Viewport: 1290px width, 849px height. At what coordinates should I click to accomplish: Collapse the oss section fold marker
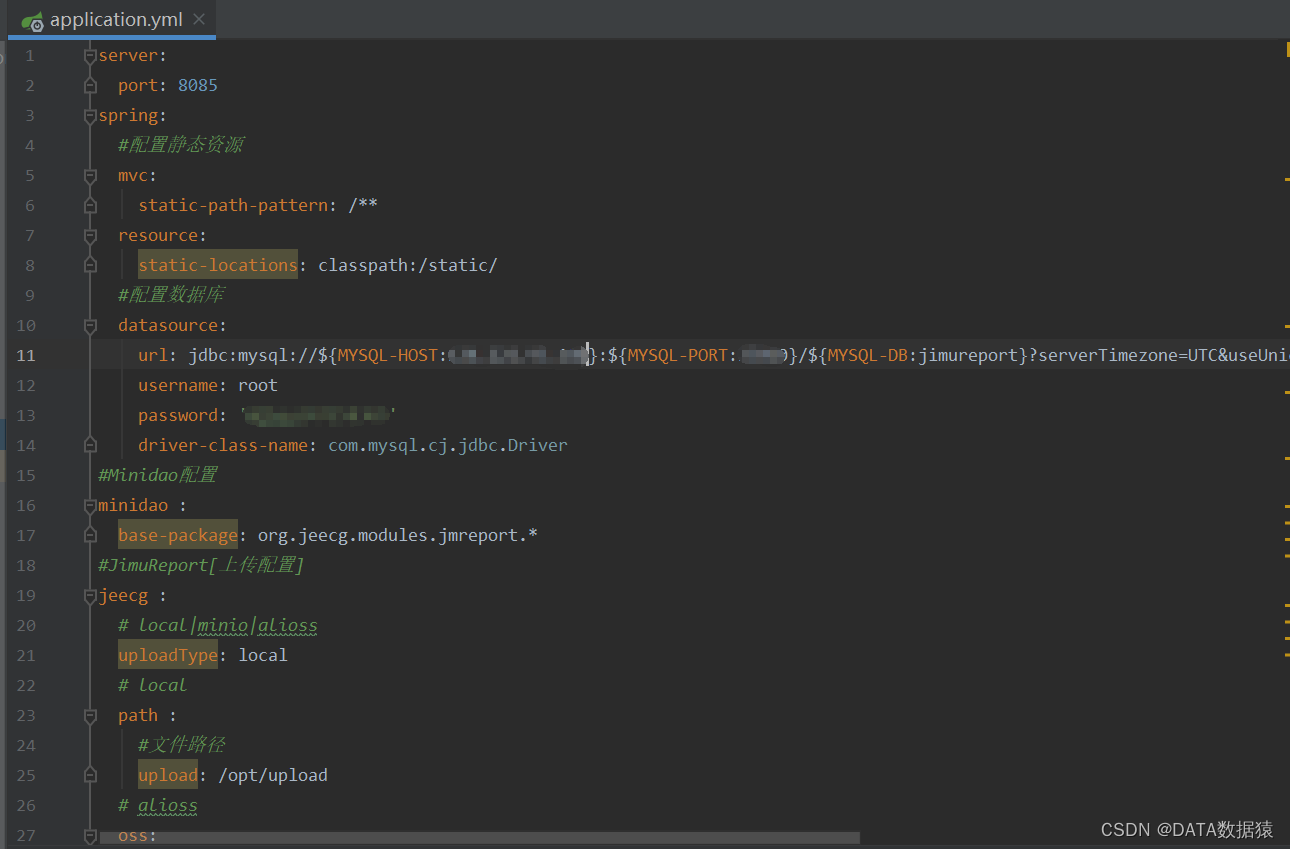pos(90,835)
